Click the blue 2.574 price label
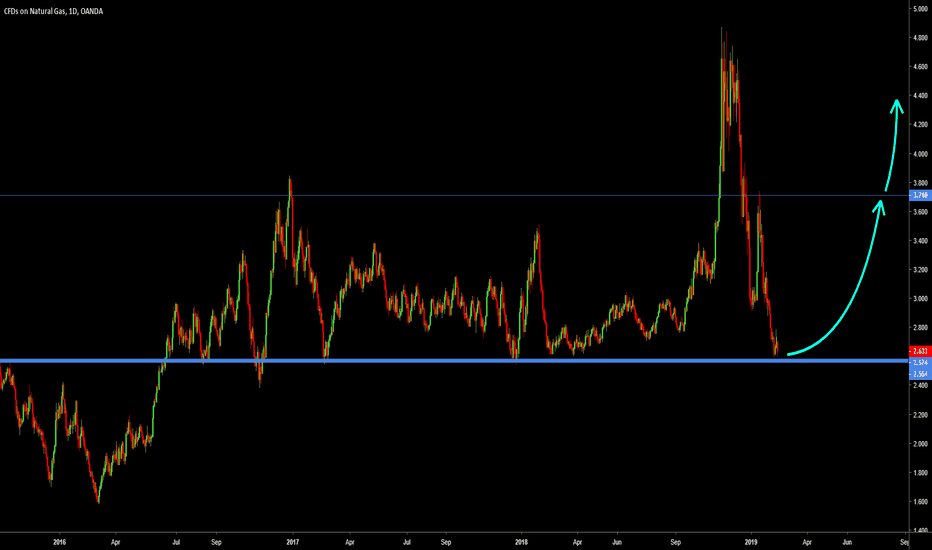Image resolution: width=932 pixels, height=550 pixels. tap(920, 362)
